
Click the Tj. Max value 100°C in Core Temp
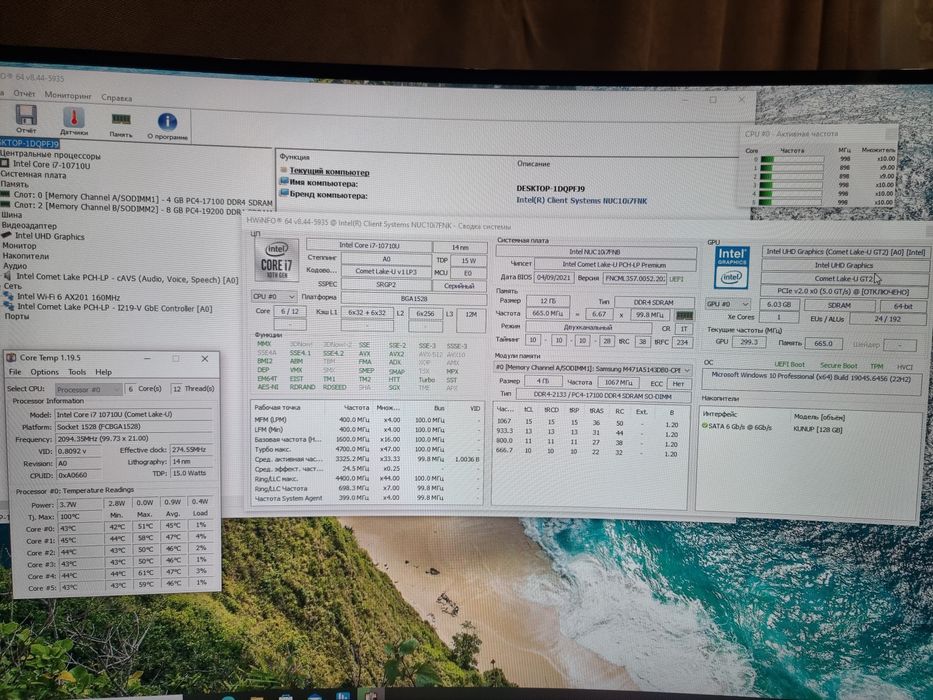[x=80, y=517]
